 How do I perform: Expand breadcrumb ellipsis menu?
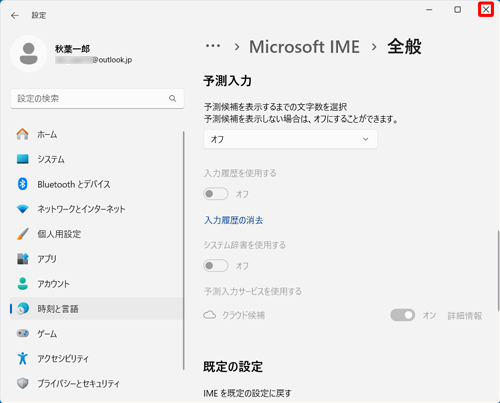click(213, 46)
